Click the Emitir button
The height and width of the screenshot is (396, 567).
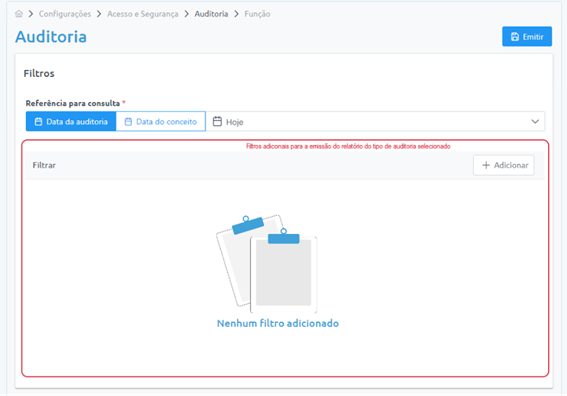[527, 37]
